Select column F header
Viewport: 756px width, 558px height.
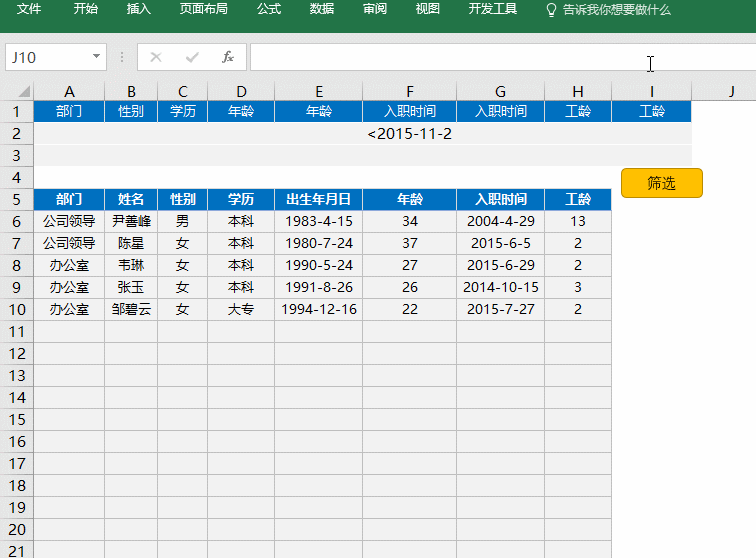[x=409, y=92]
